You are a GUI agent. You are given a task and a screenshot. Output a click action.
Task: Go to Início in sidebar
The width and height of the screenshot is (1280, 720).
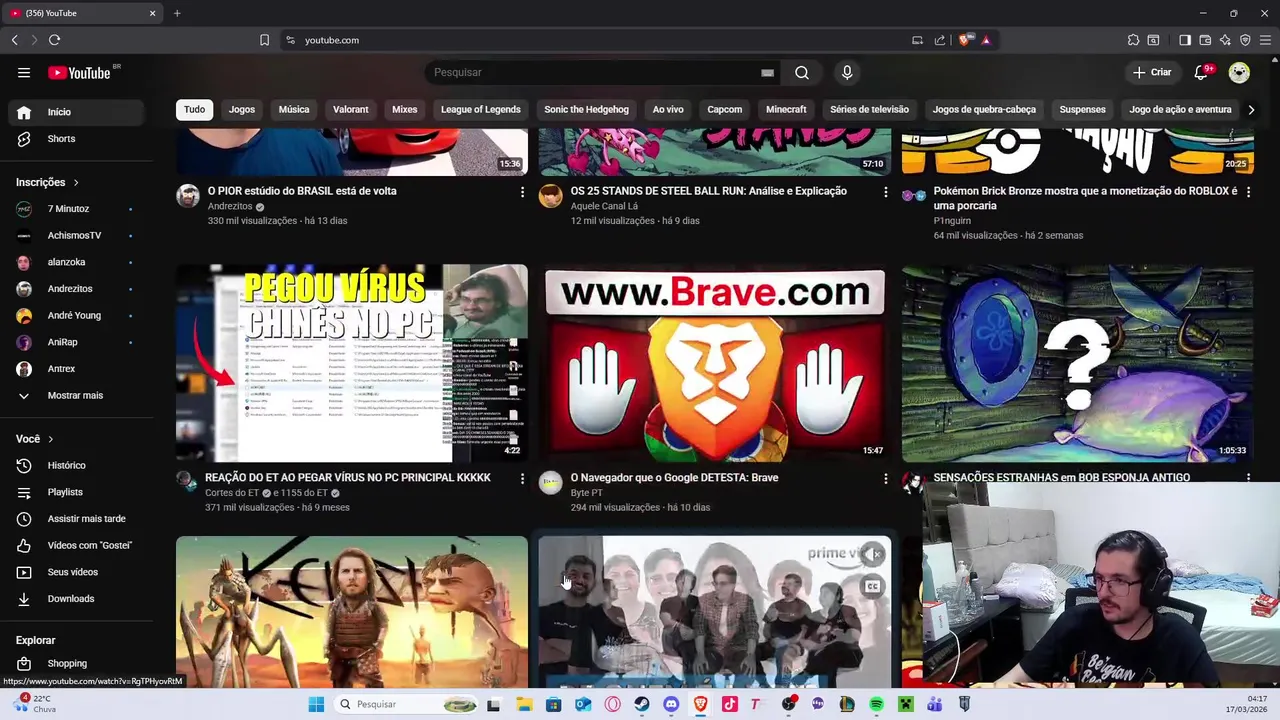[x=78, y=112]
